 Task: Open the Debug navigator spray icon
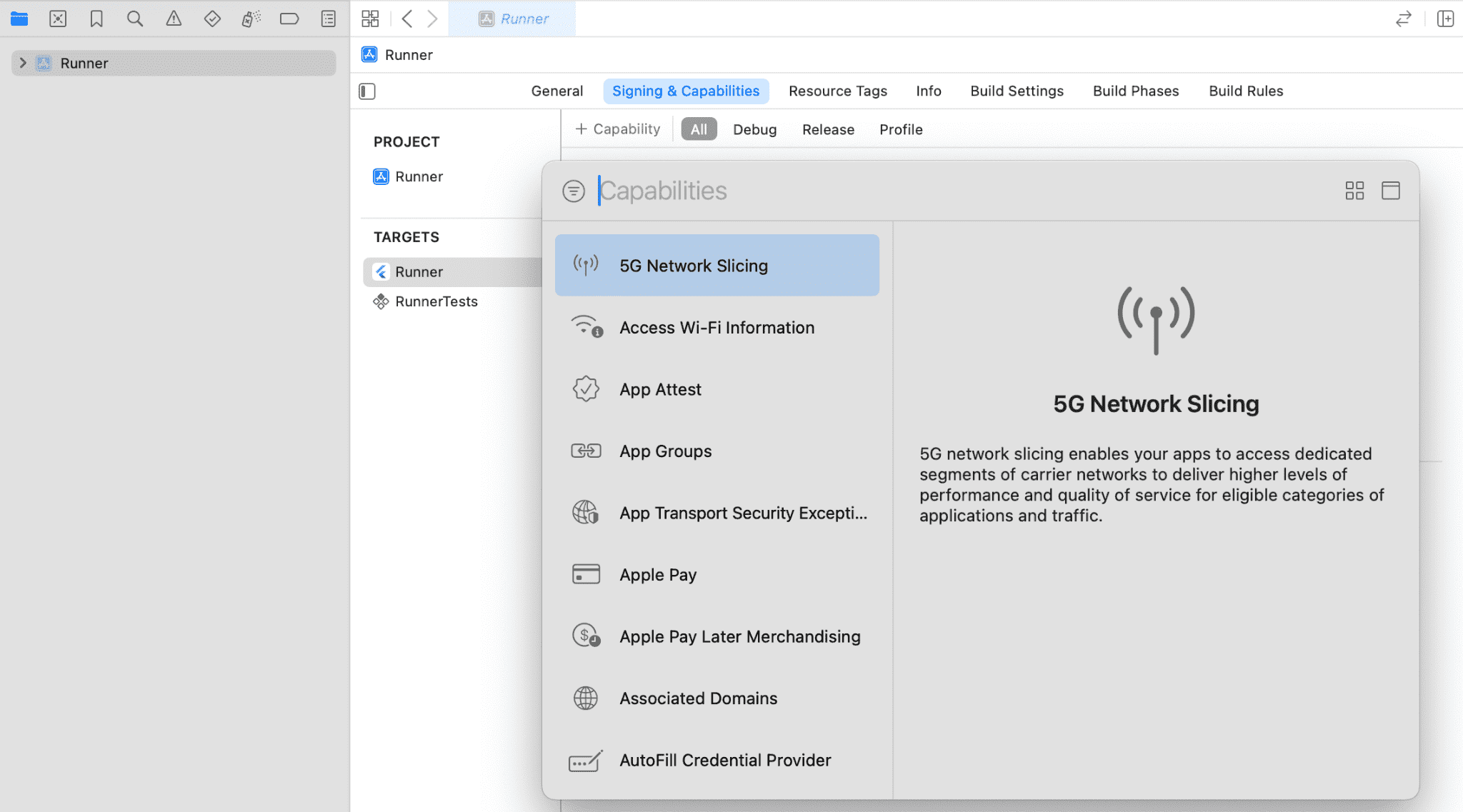[x=251, y=19]
